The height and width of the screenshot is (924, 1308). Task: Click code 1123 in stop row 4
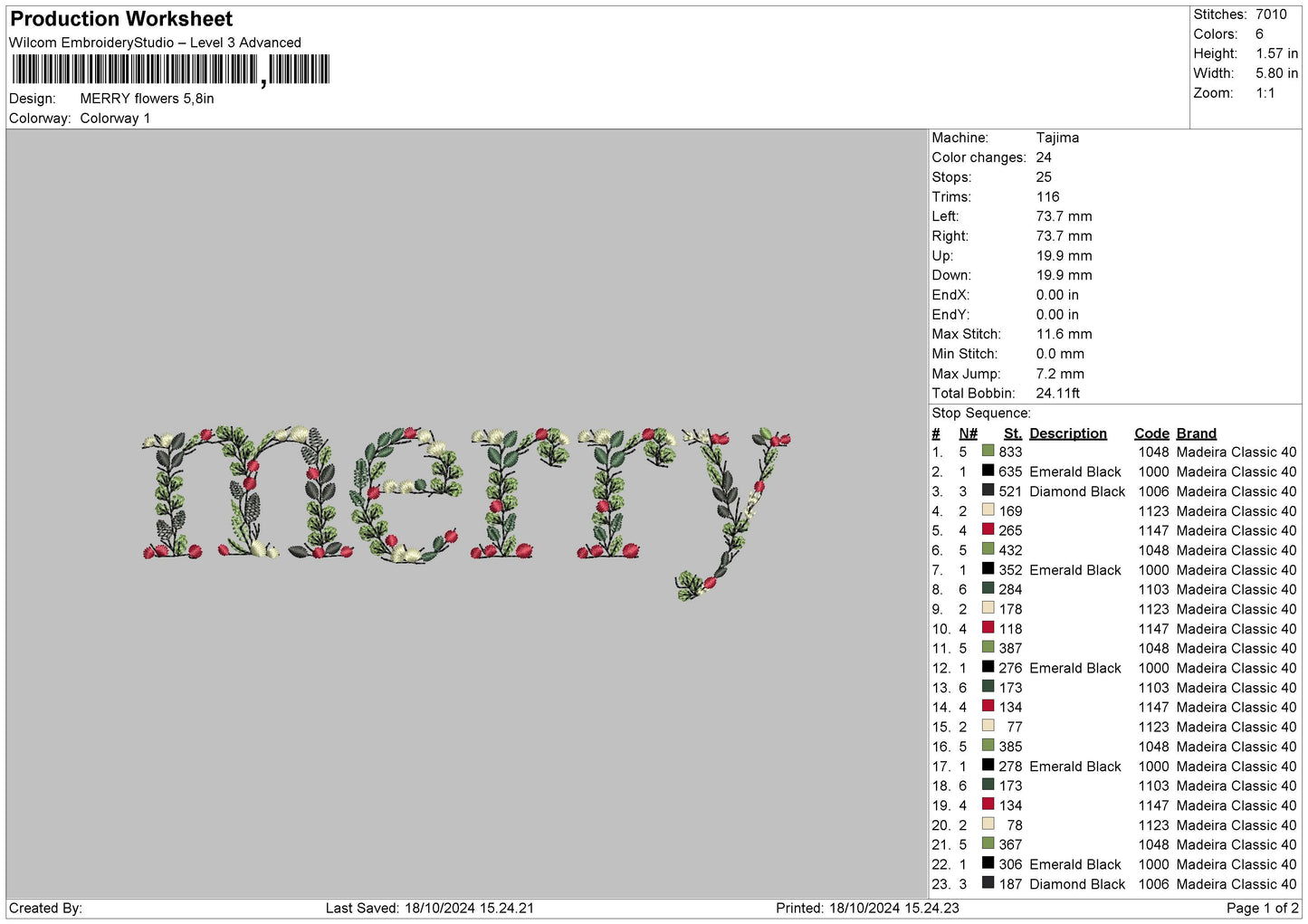[1154, 511]
